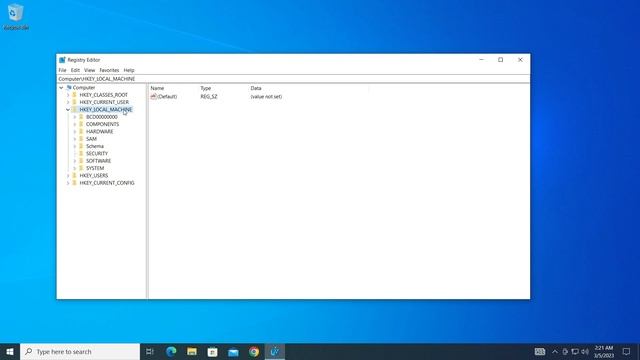The width and height of the screenshot is (640, 360).
Task: Open the View menu
Action: [89, 70]
